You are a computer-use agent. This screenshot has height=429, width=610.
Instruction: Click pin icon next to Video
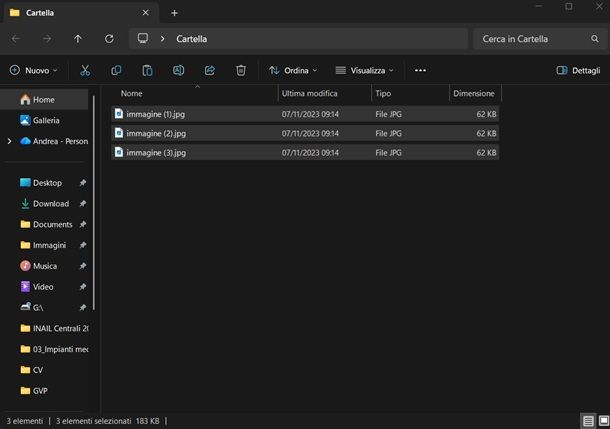tap(82, 287)
